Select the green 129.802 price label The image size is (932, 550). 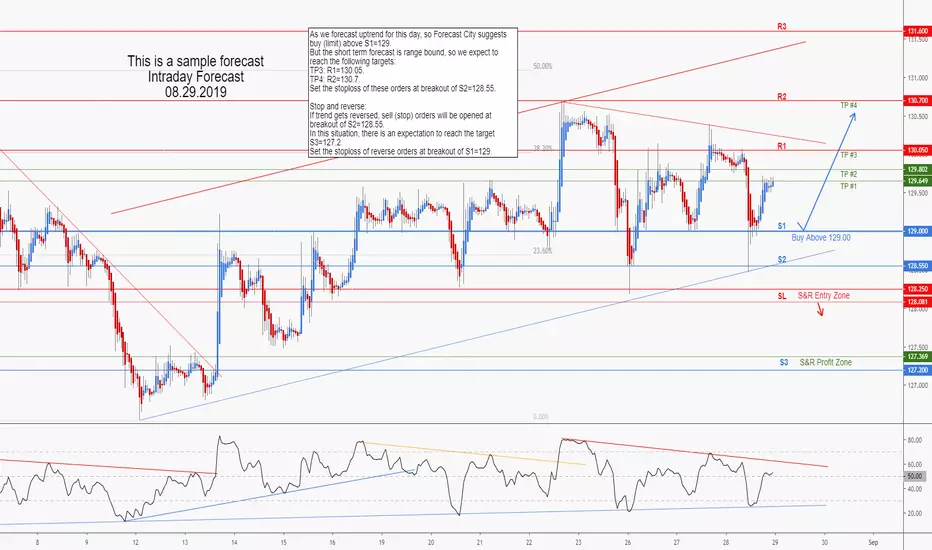click(918, 169)
